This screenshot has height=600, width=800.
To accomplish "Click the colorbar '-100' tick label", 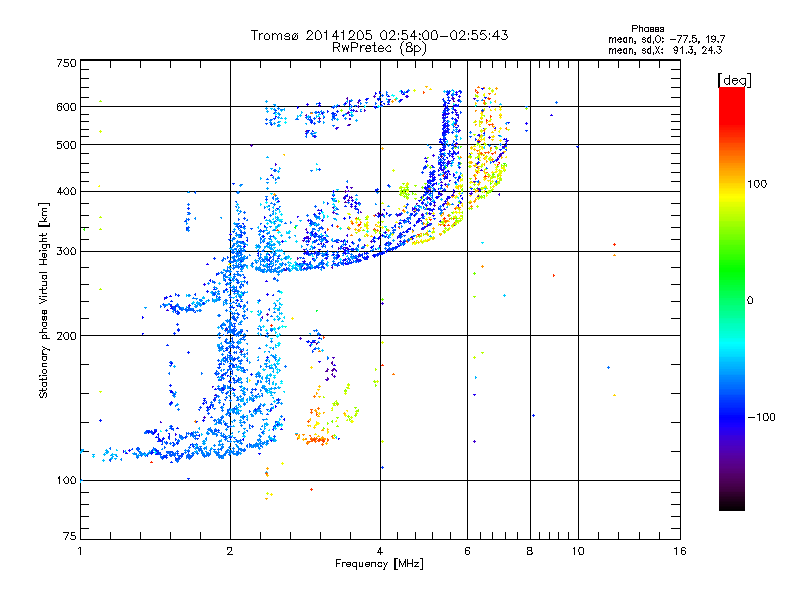I will pyautogui.click(x=761, y=417).
